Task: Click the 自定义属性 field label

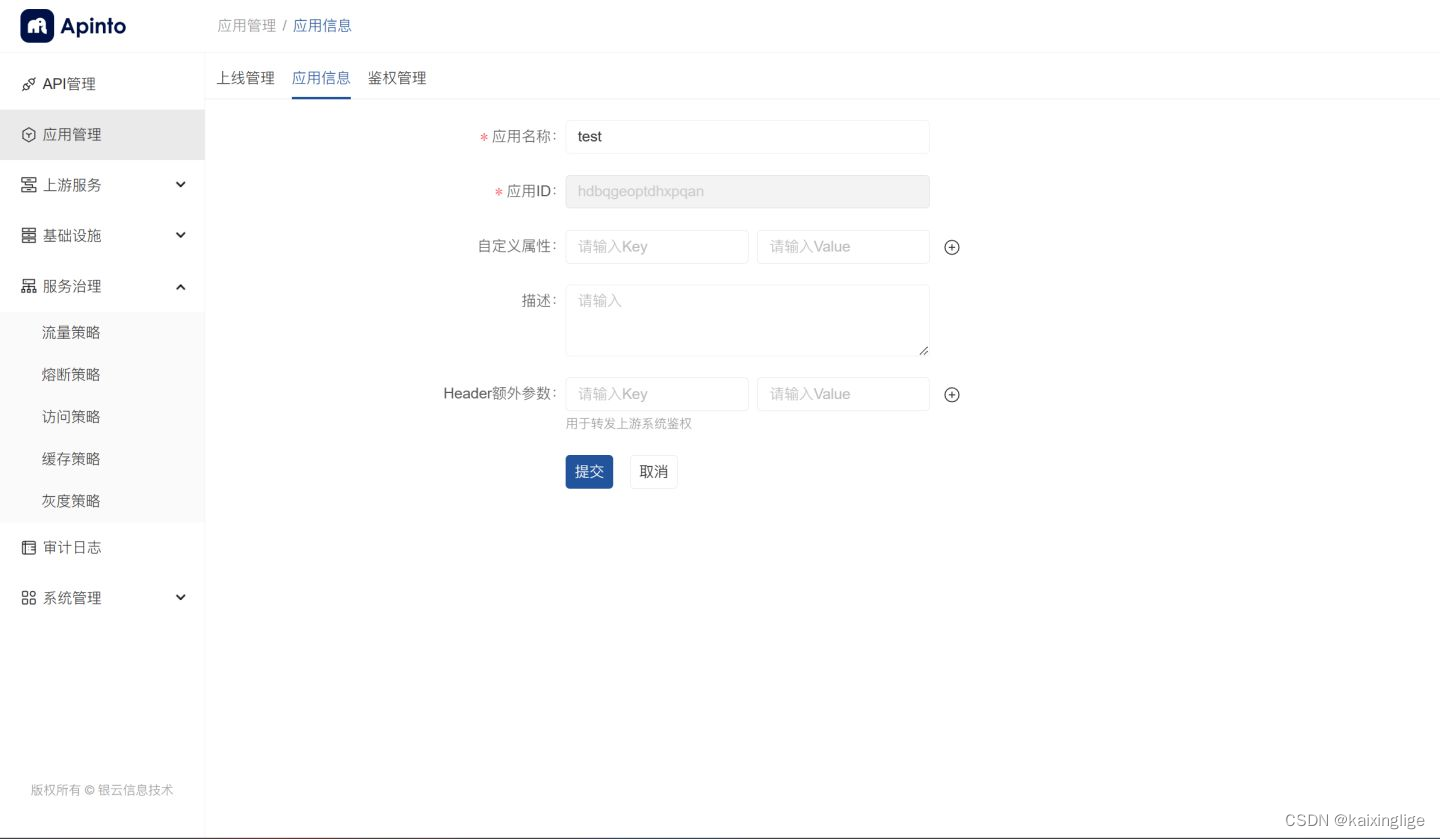Action: (x=517, y=246)
